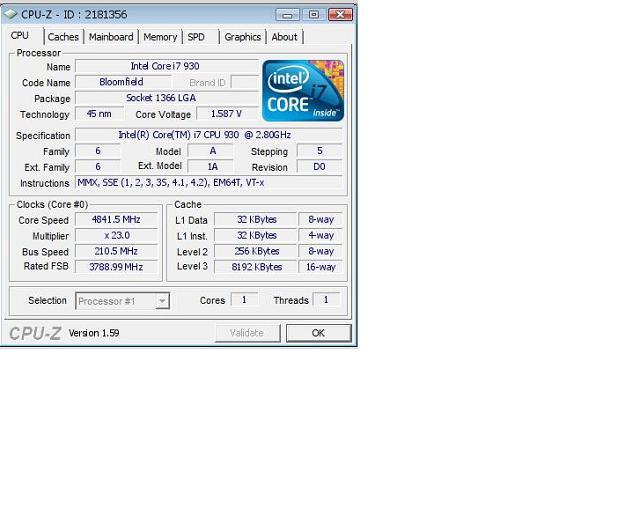The image size is (640, 512).
Task: Click the Model value A
Action: pyautogui.click(x=210, y=151)
